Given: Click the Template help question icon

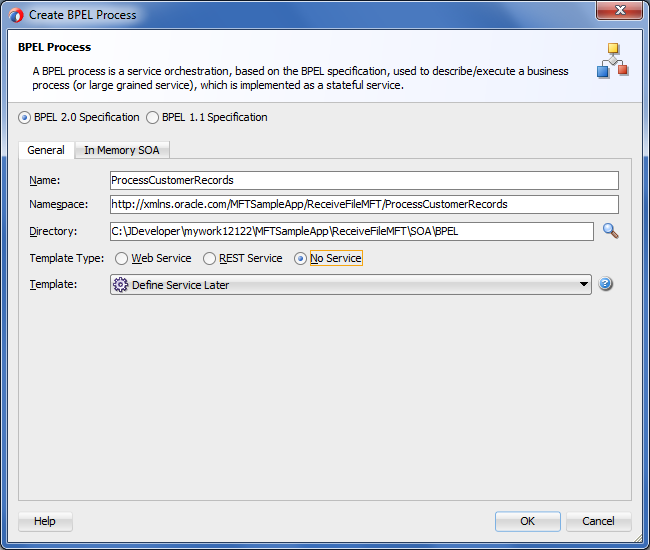Looking at the screenshot, I should [x=605, y=284].
